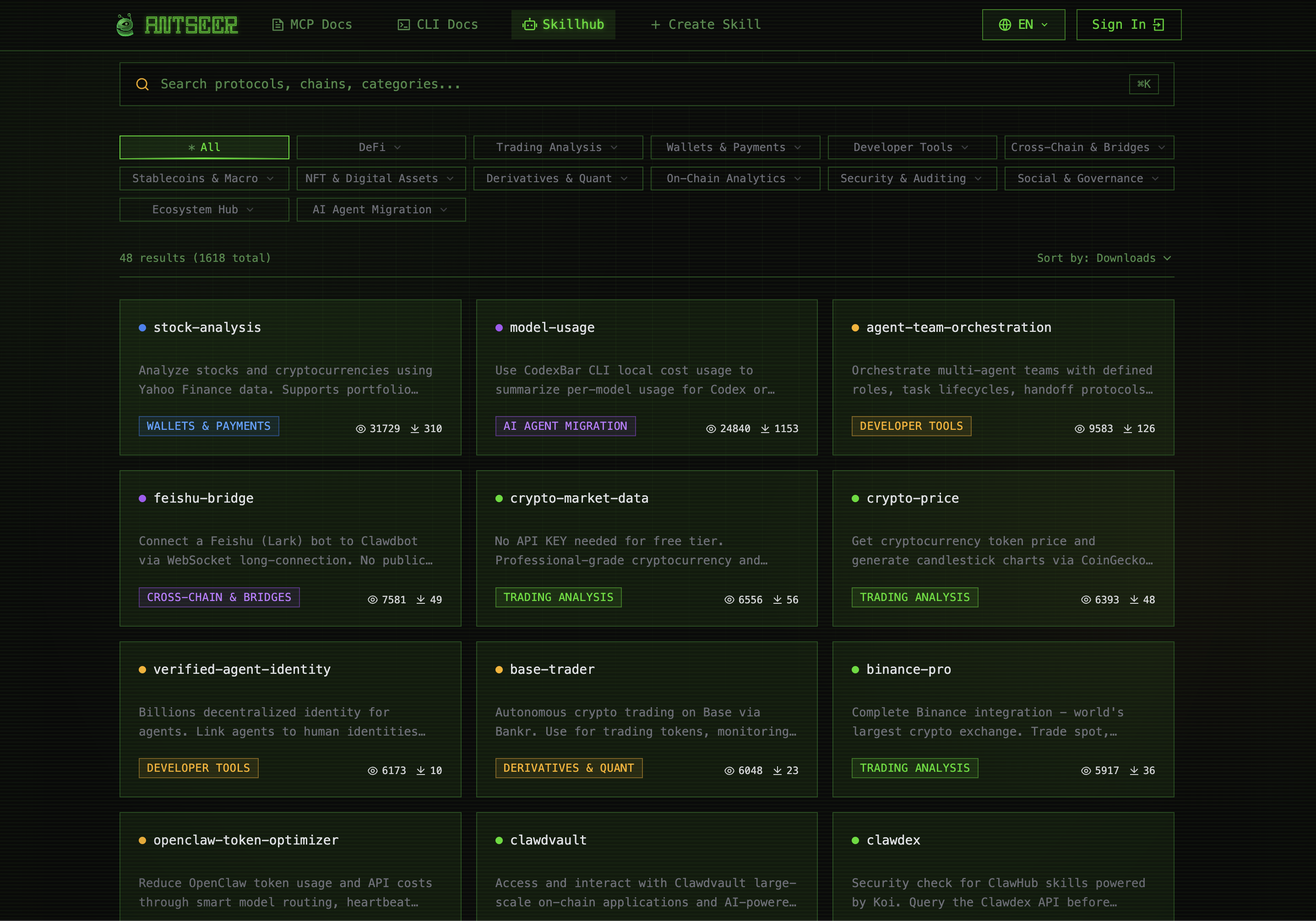Click the download icon on model-usage card
The width and height of the screenshot is (1316, 921).
765,429
